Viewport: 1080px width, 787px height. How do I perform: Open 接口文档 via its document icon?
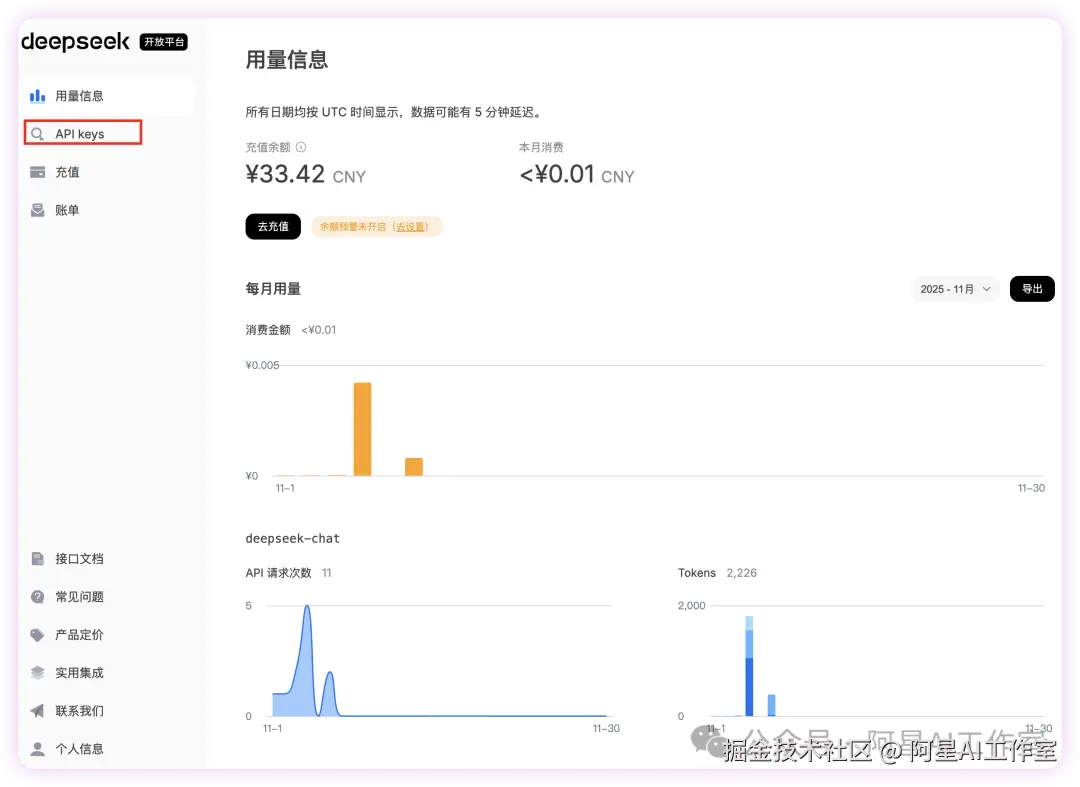point(39,558)
